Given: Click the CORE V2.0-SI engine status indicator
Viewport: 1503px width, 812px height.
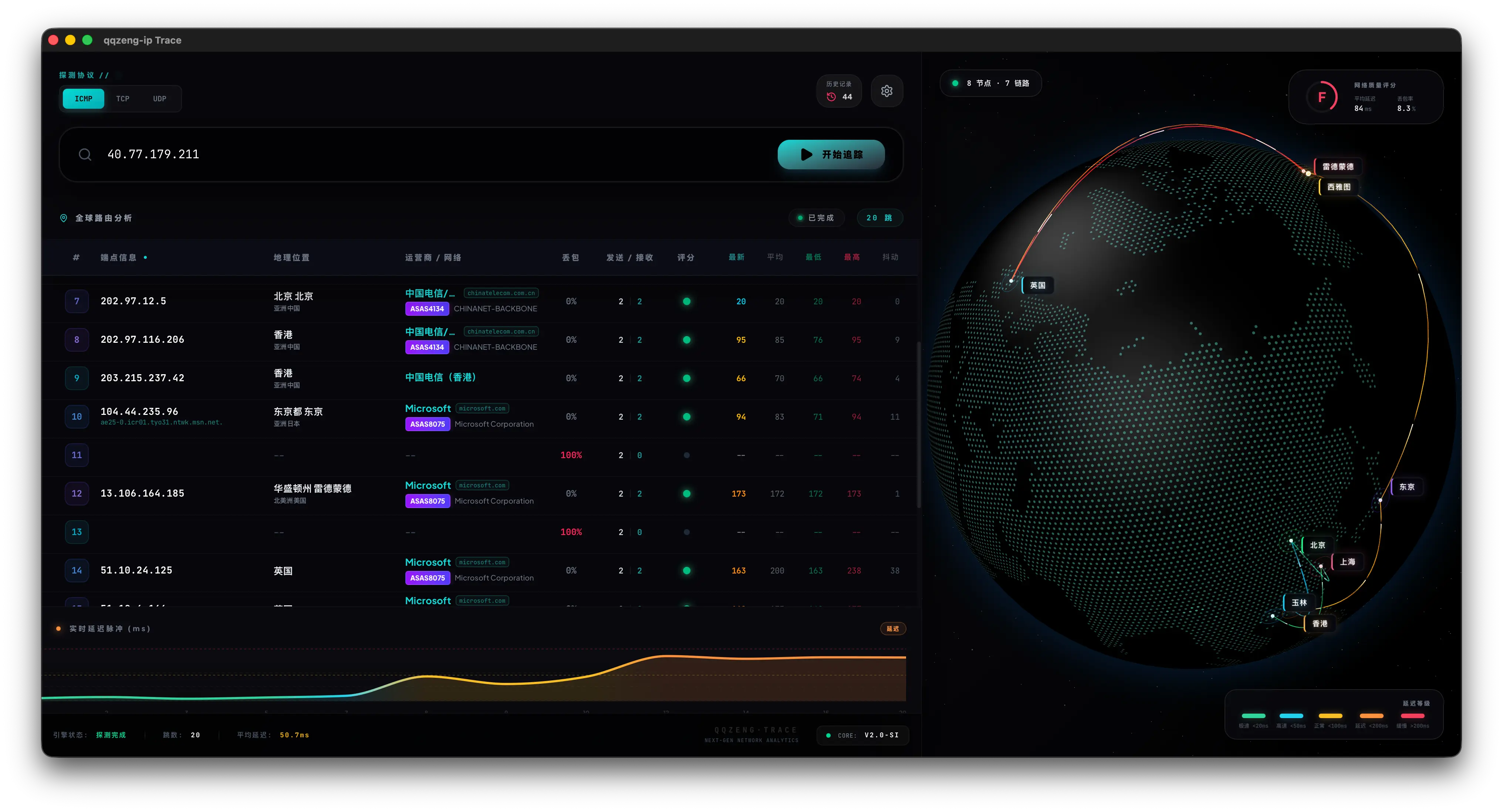Looking at the screenshot, I should [862, 735].
